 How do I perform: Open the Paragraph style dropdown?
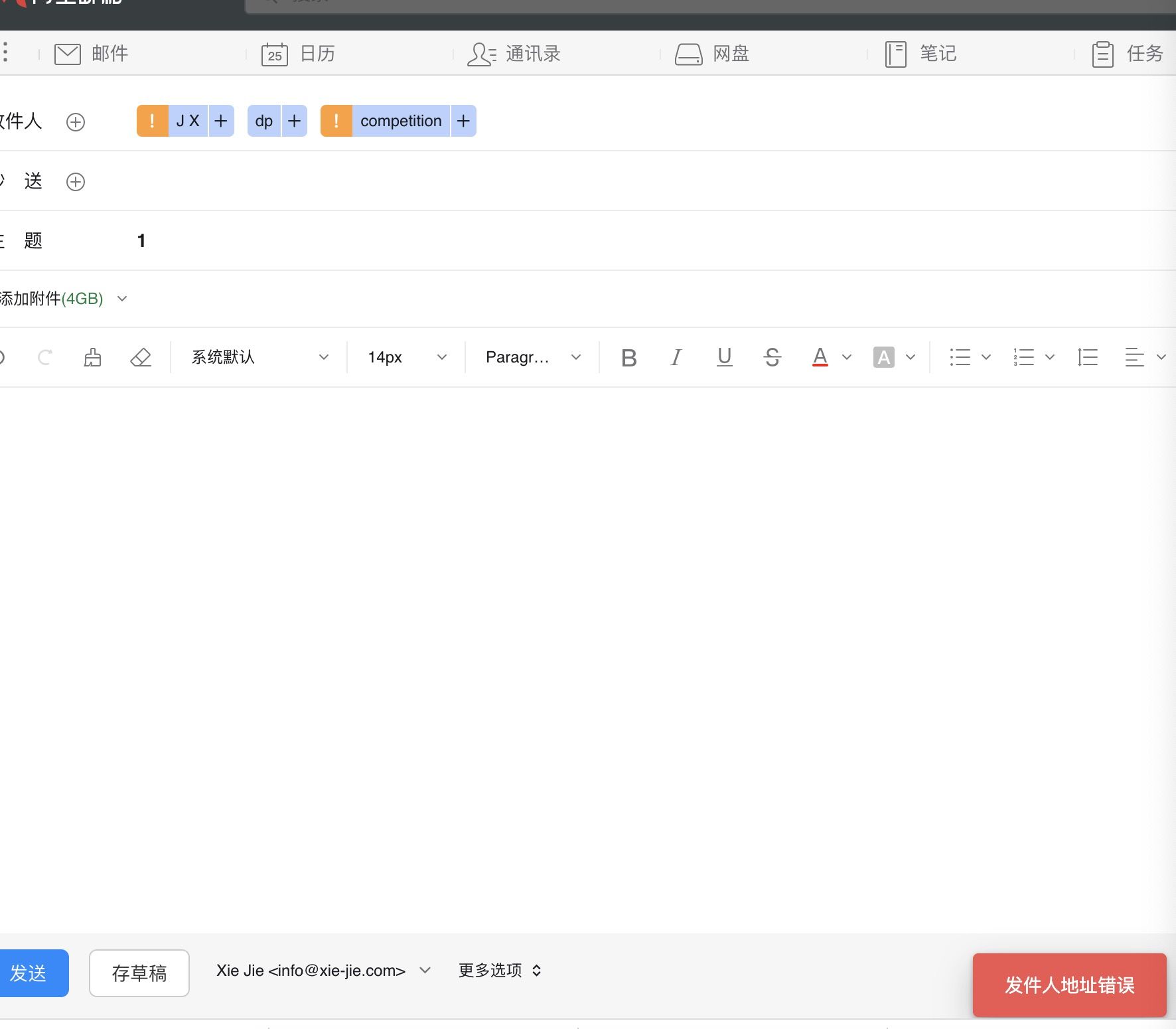coord(533,357)
